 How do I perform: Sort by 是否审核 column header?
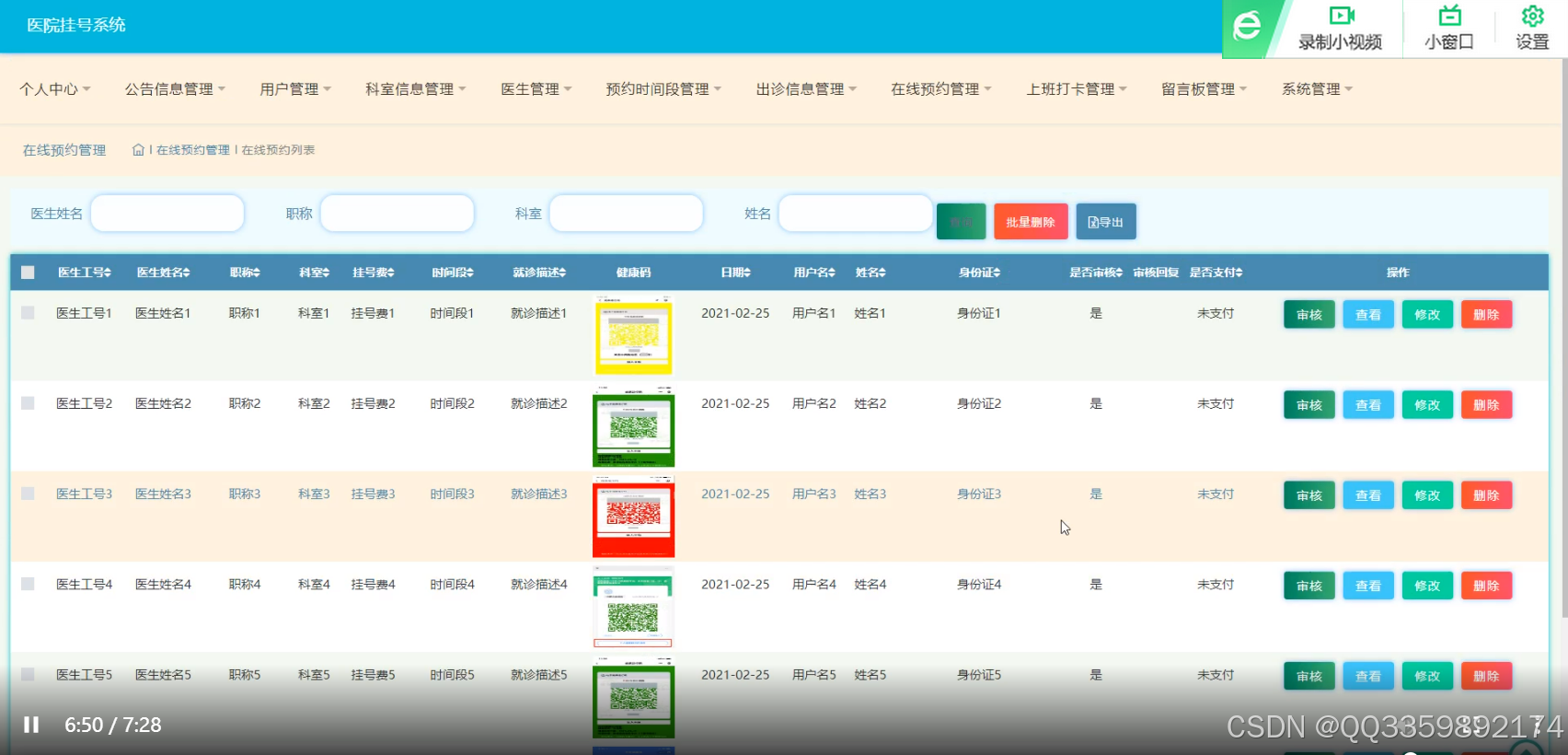(1096, 273)
